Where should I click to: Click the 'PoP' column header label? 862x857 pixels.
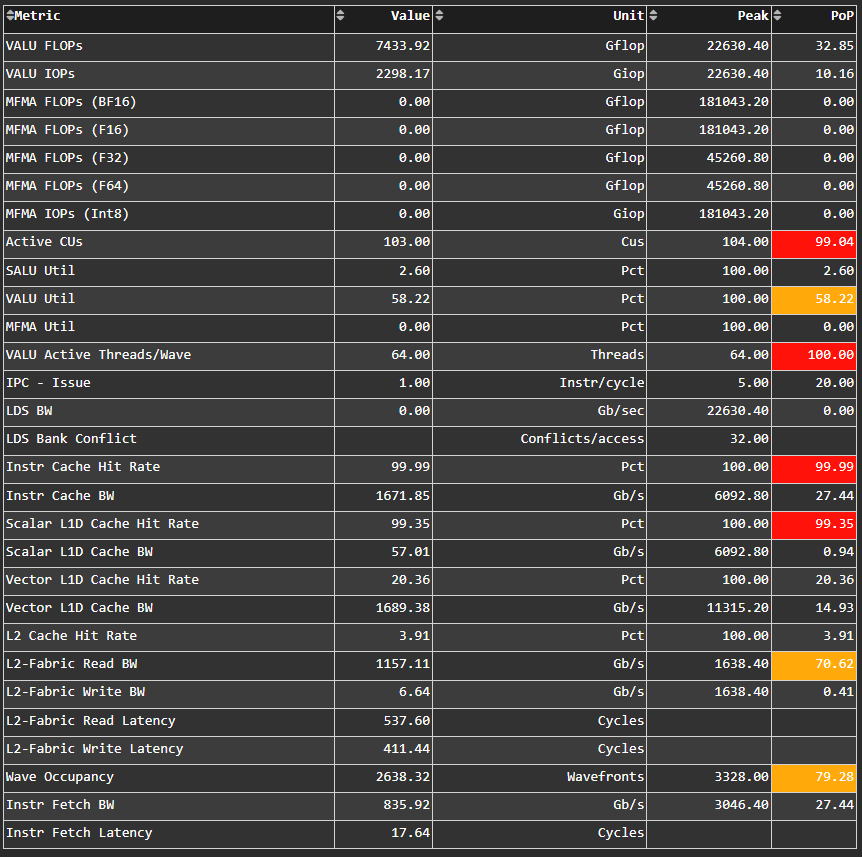click(x=842, y=16)
